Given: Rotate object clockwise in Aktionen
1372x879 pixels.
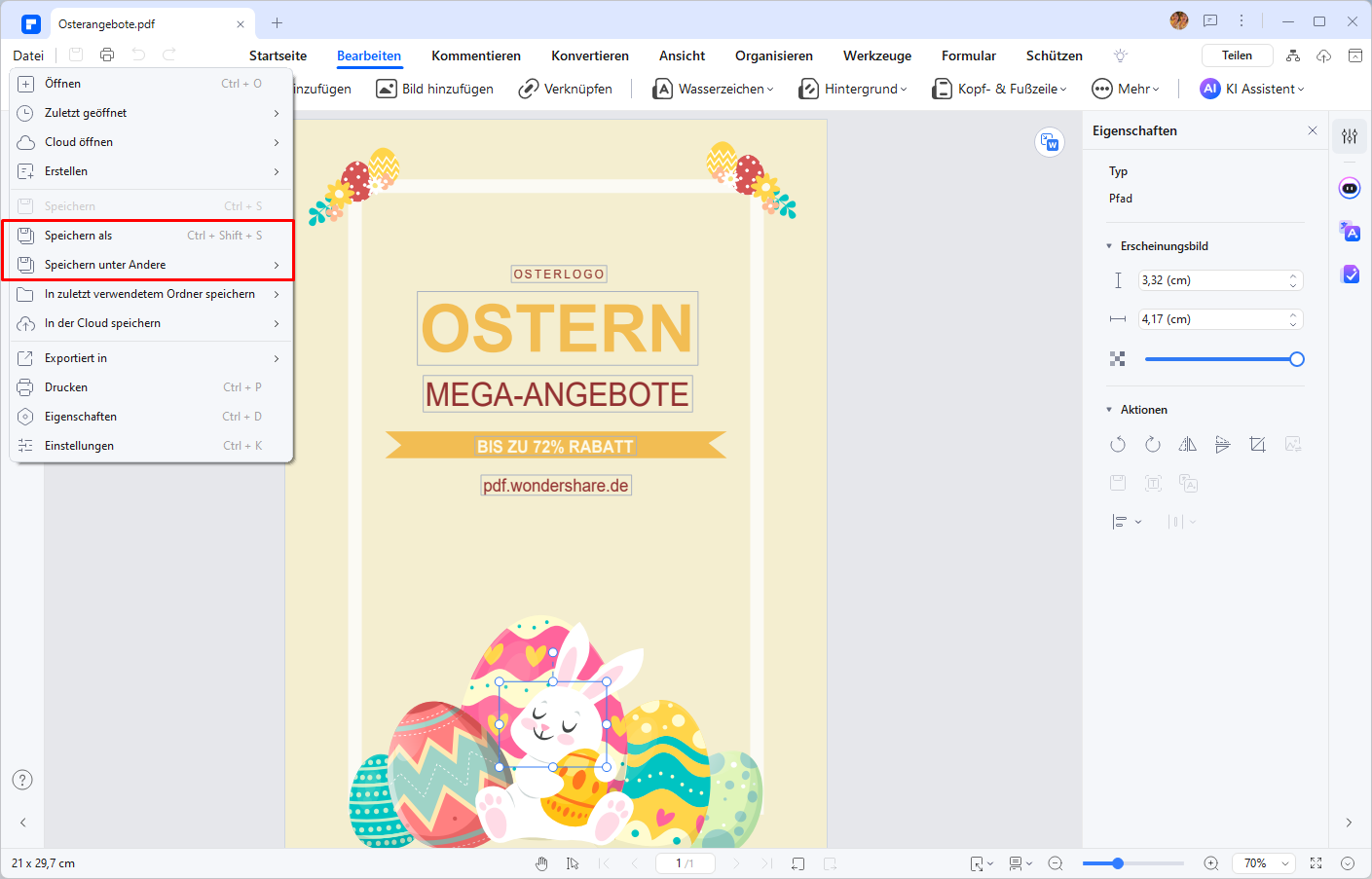Looking at the screenshot, I should point(1153,445).
